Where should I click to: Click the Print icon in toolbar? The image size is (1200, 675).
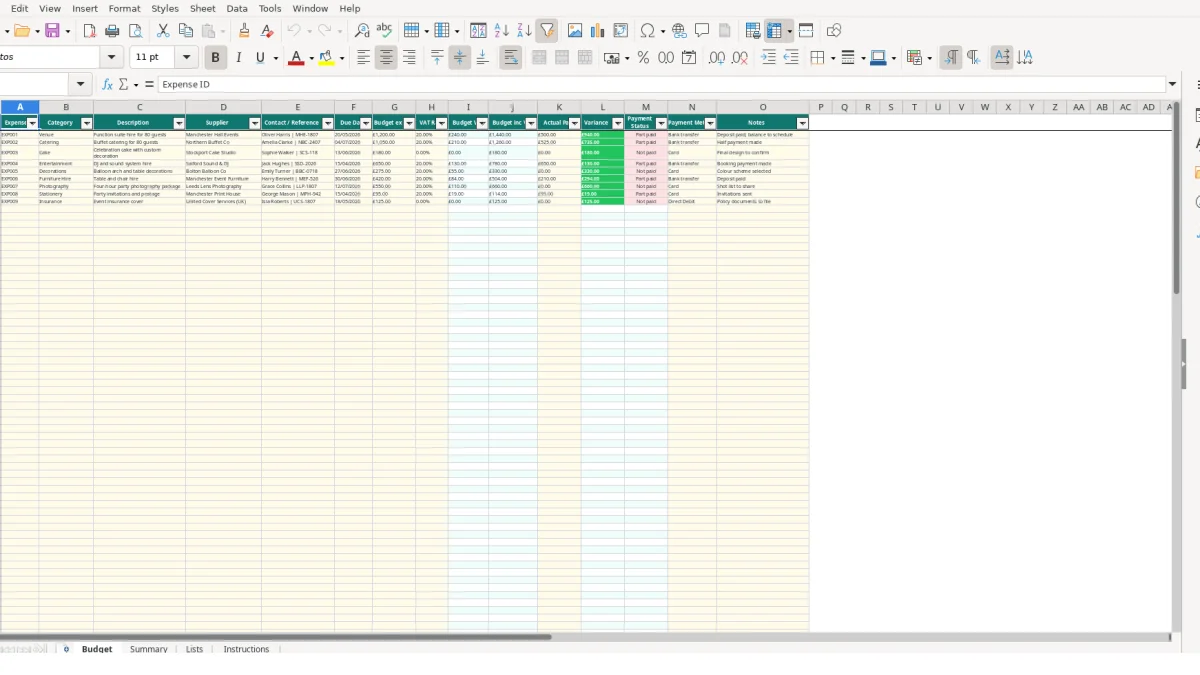(x=112, y=31)
